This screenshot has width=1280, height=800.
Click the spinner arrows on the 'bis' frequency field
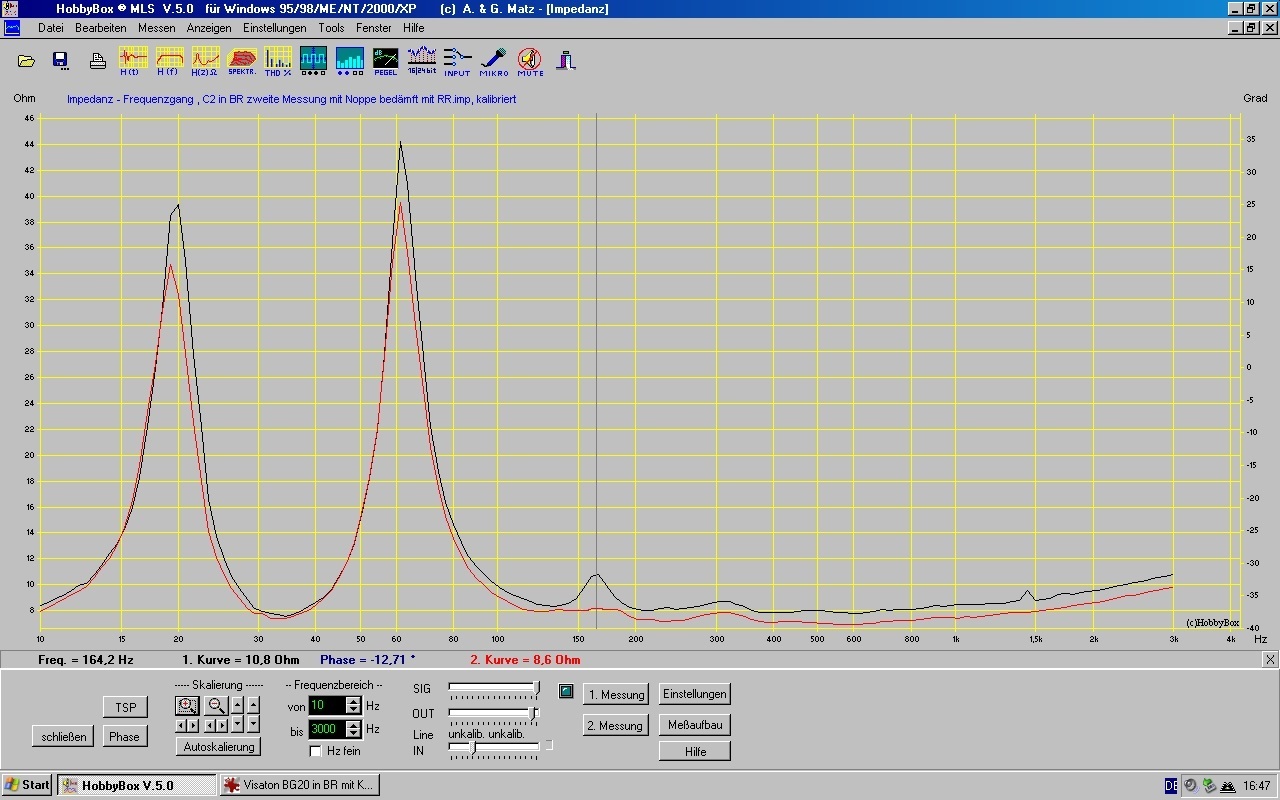(x=353, y=730)
